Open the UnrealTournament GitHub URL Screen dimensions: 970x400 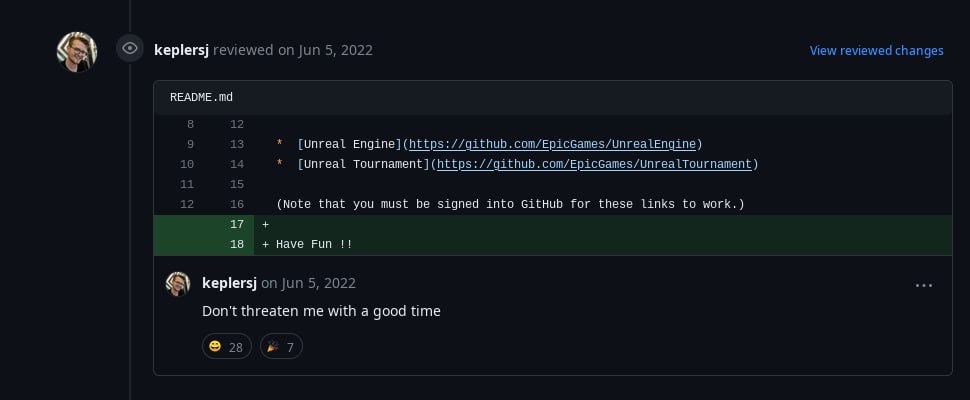coord(594,164)
